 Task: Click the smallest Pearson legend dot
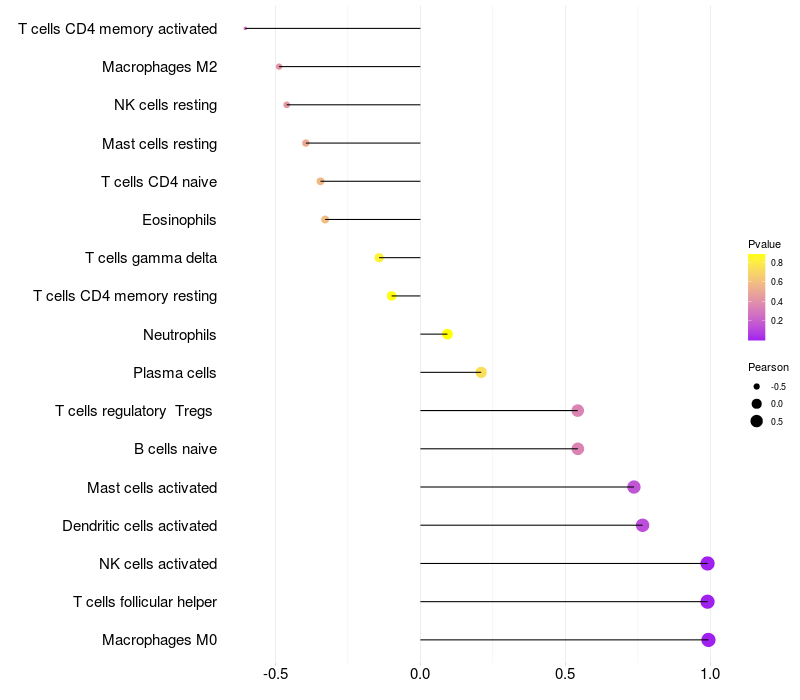(757, 386)
